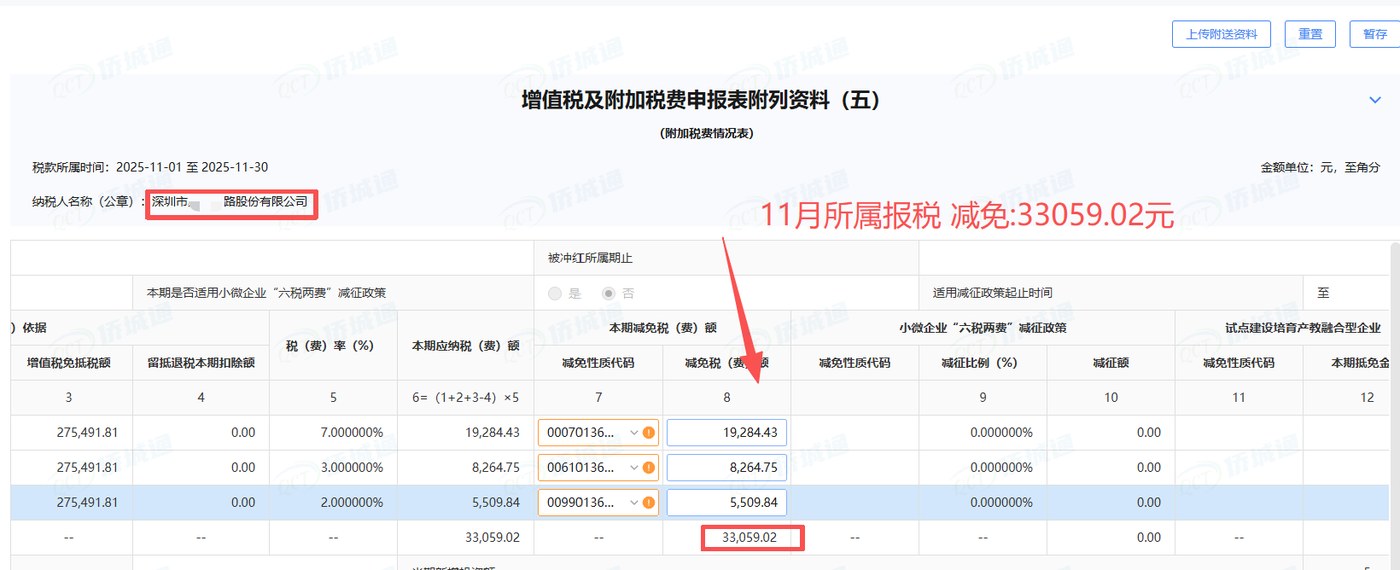
Task: Click the 暂存 button
Action: point(1375,34)
